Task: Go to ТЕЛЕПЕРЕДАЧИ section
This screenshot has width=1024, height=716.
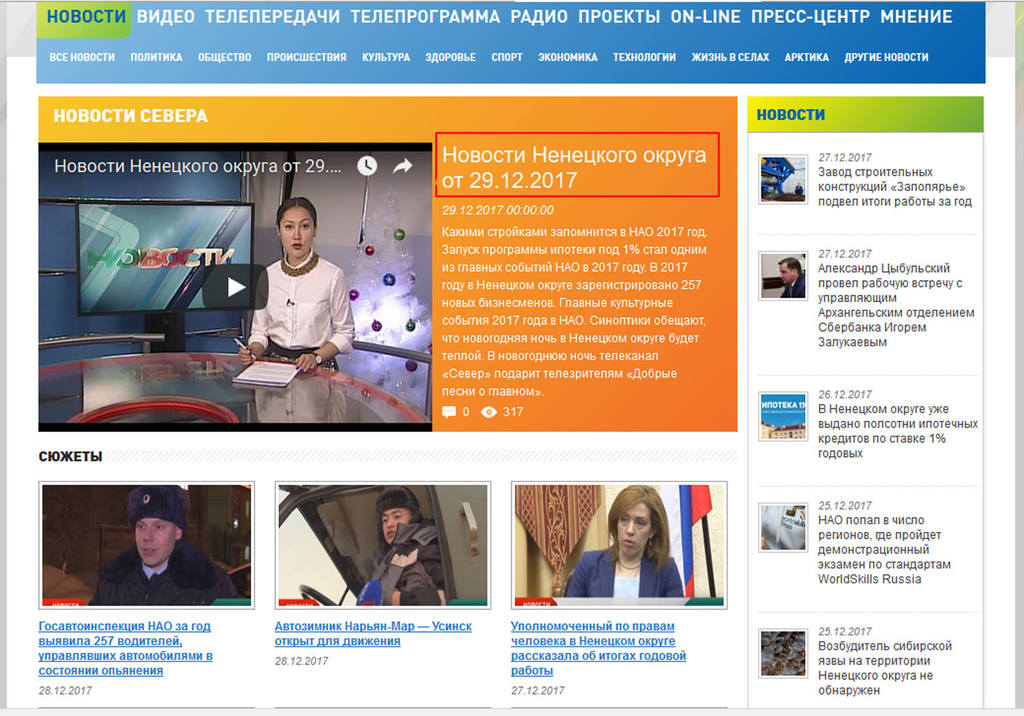Action: [x=272, y=16]
